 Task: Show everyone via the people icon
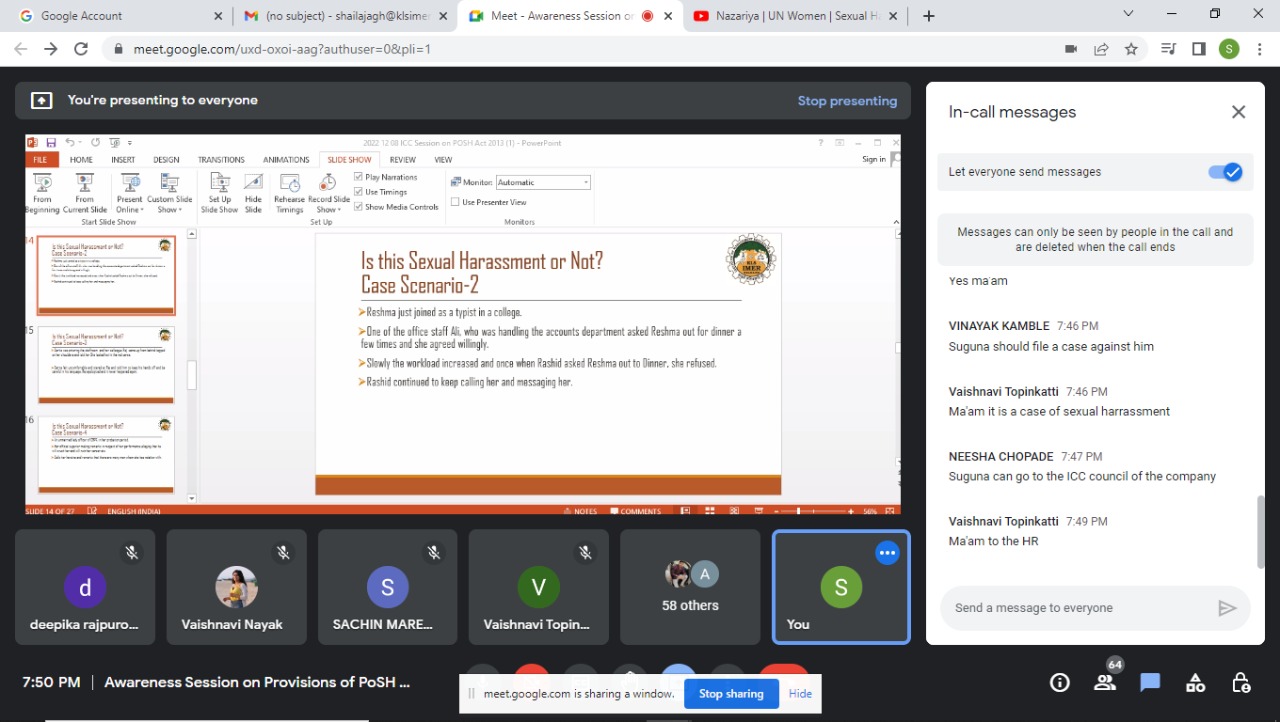click(1105, 683)
